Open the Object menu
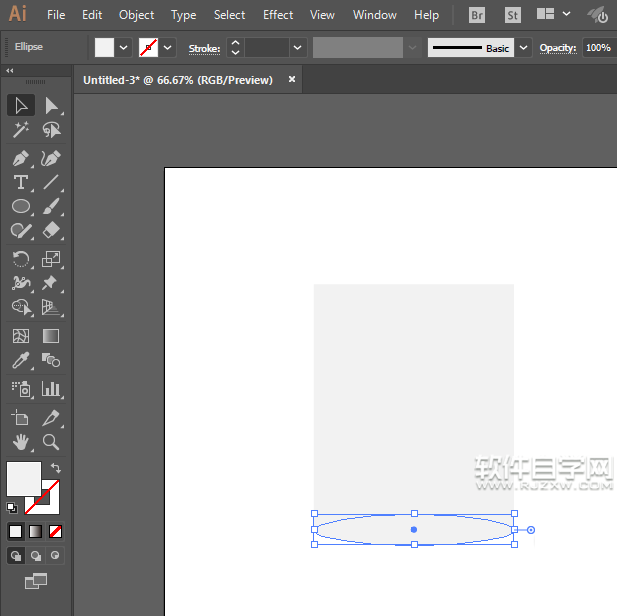 (x=136, y=15)
